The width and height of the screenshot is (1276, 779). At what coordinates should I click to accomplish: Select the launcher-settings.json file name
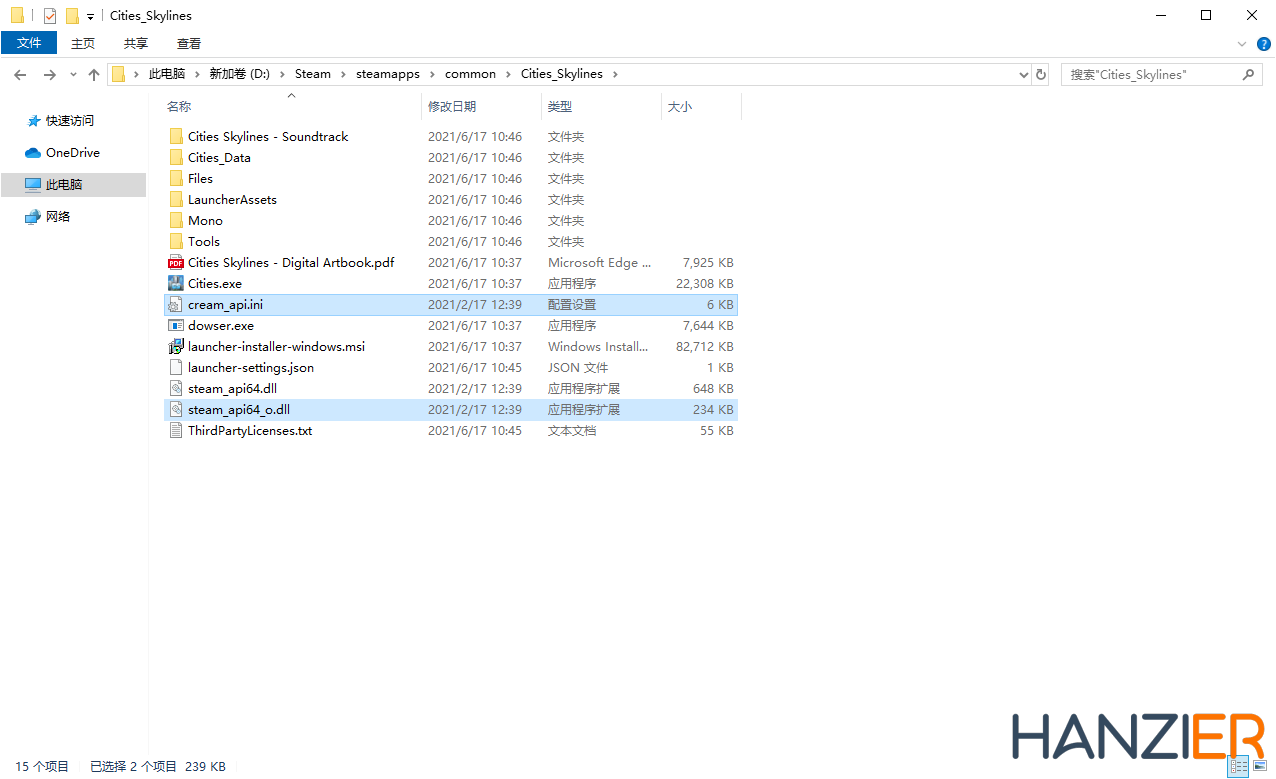251,367
